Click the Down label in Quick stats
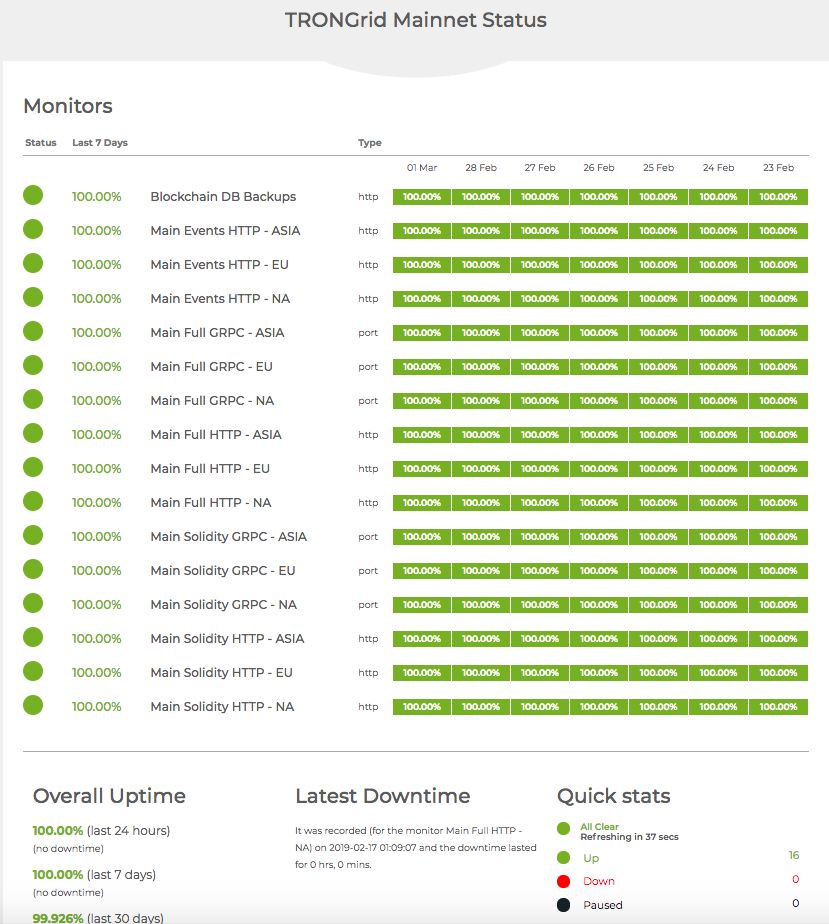The height and width of the screenshot is (924, 829). pos(599,881)
